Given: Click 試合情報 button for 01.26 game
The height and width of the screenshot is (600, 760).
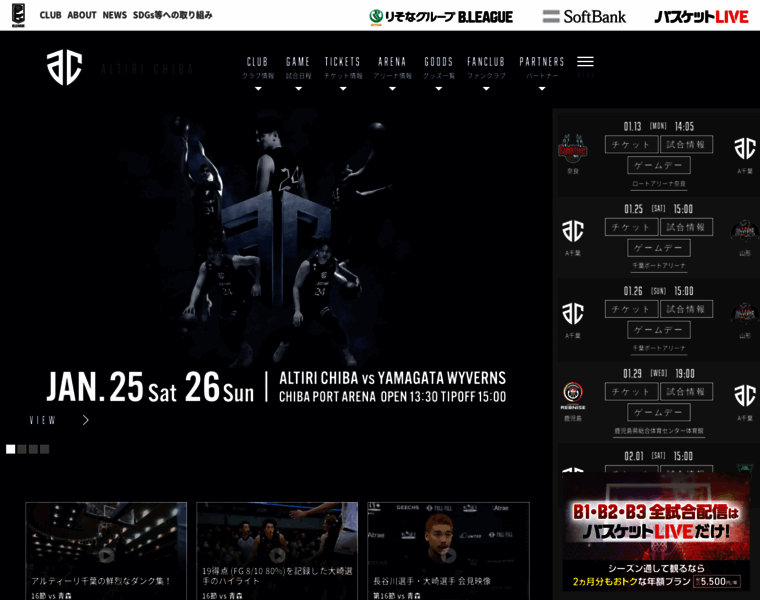Looking at the screenshot, I should (x=686, y=309).
